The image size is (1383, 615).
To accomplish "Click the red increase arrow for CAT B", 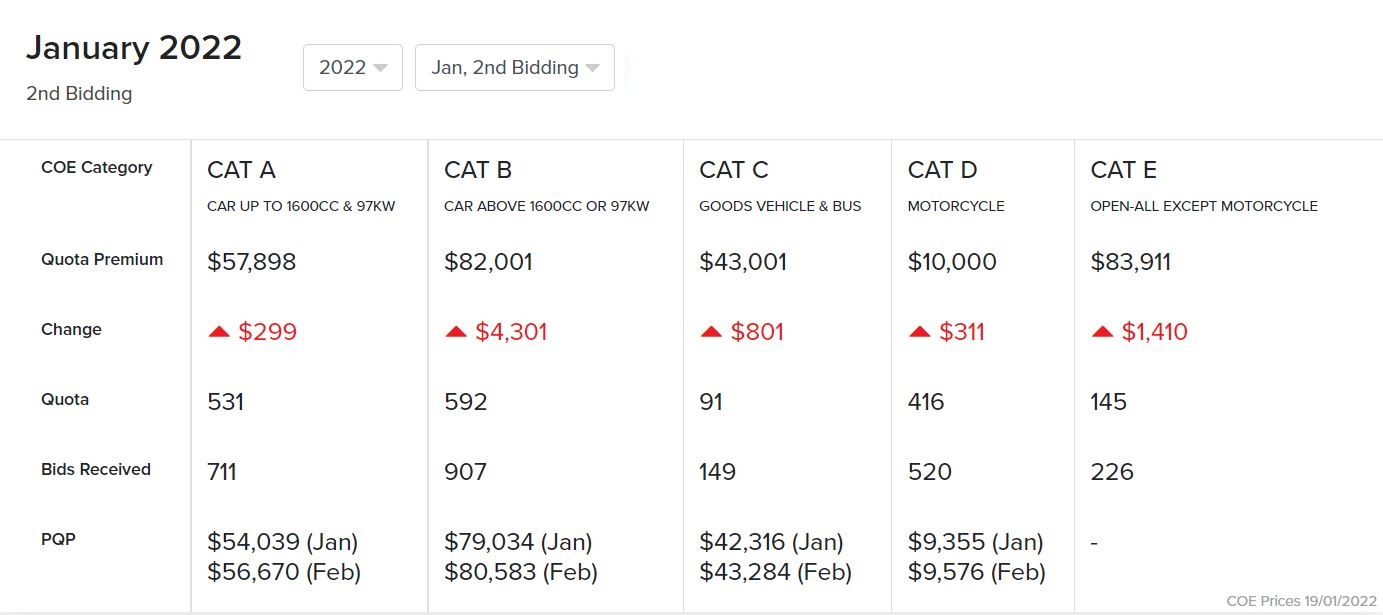I will click(456, 330).
